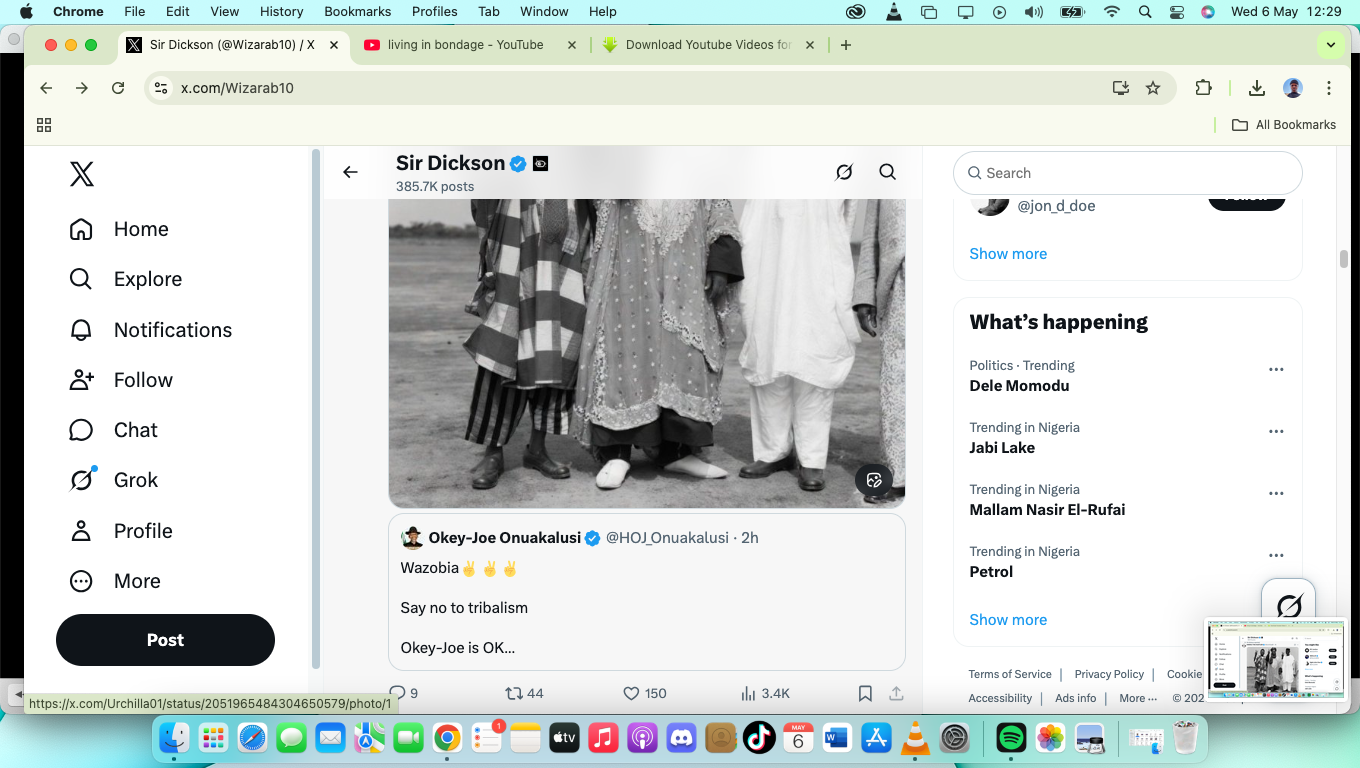The image size is (1360, 768).
Task: Show more suggested accounts to follow
Action: click(x=1008, y=254)
